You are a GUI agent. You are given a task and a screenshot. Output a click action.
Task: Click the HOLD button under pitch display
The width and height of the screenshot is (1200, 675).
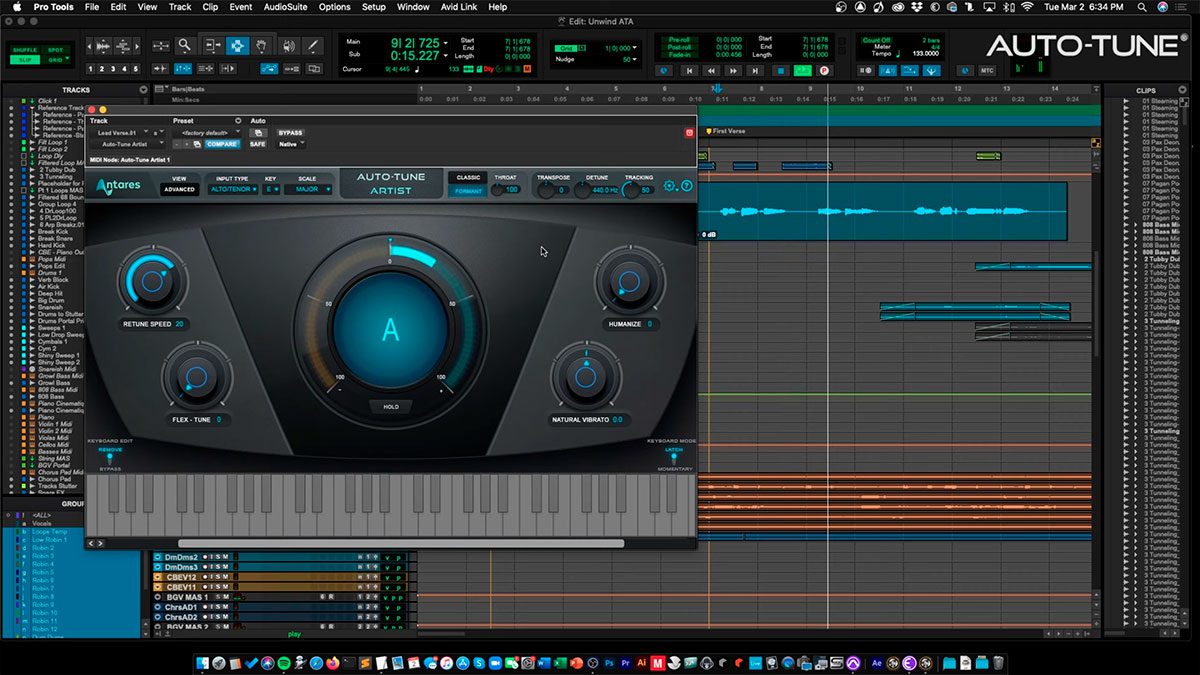[390, 407]
